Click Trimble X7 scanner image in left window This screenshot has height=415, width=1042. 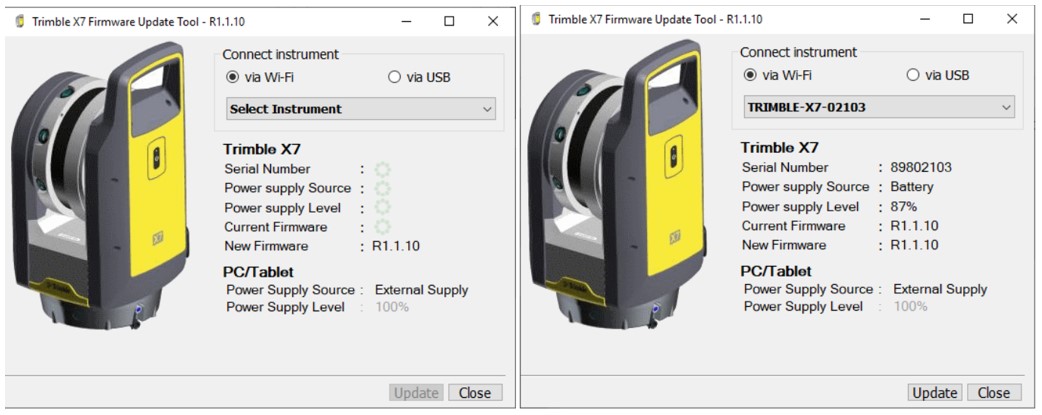coord(101,188)
